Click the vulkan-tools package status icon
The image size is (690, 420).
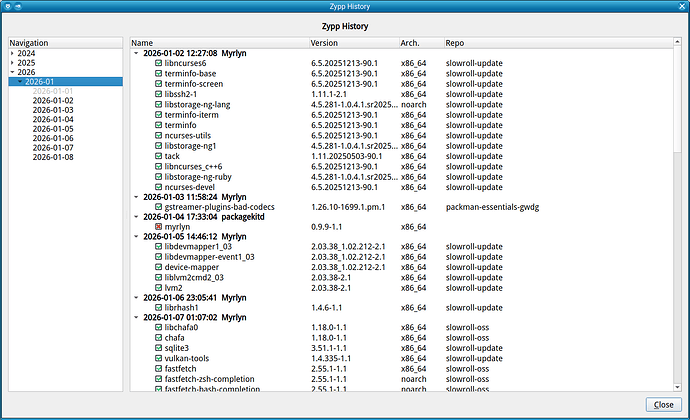pos(158,358)
